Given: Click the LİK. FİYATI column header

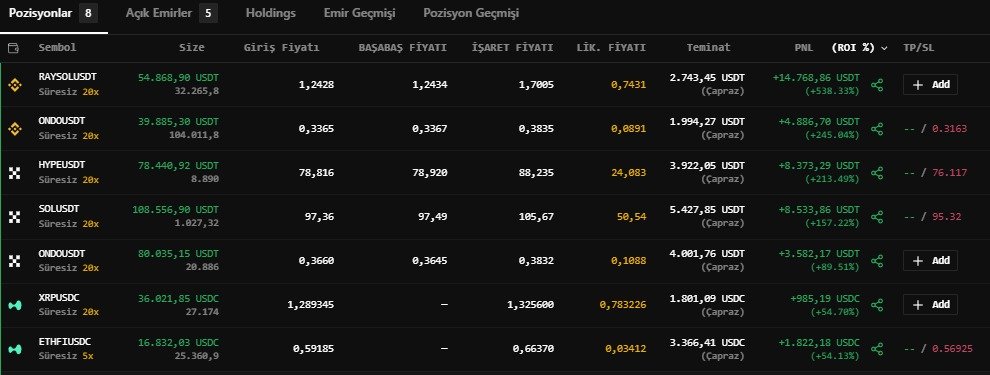Looking at the screenshot, I should [611, 47].
